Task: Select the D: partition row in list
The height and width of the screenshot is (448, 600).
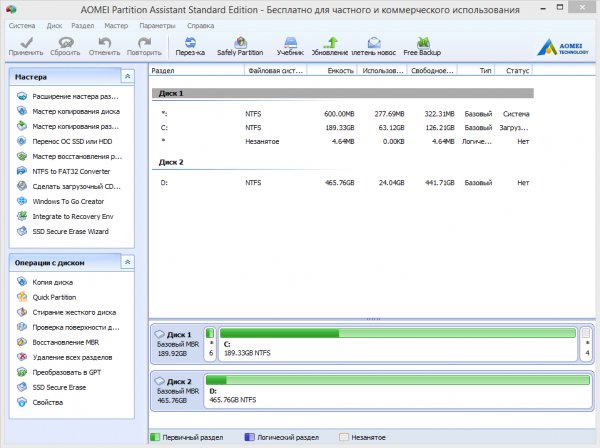Action: tap(342, 182)
